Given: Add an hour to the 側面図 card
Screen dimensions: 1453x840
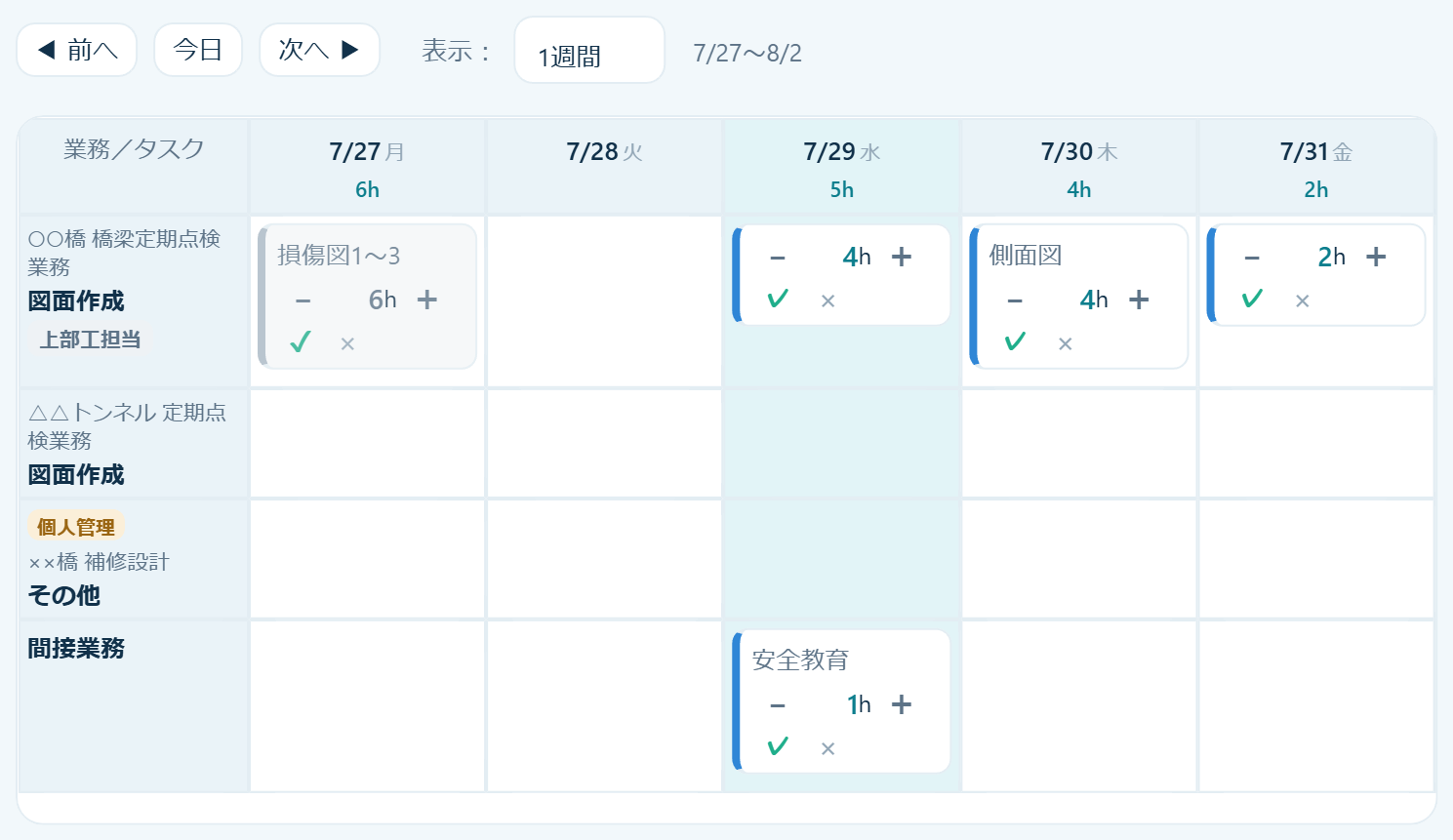Looking at the screenshot, I should [1139, 300].
